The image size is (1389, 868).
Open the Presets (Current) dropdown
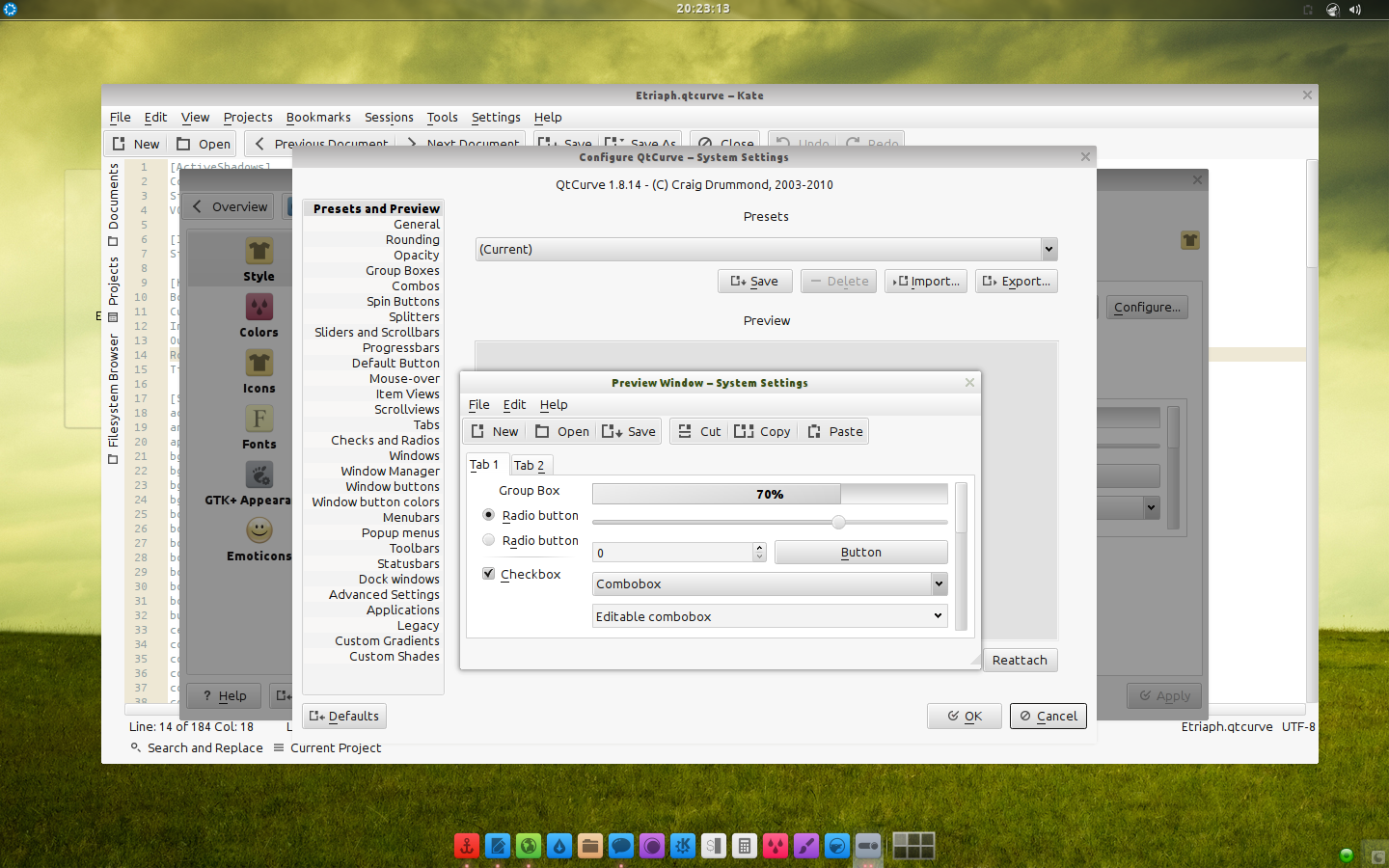pyautogui.click(x=767, y=249)
